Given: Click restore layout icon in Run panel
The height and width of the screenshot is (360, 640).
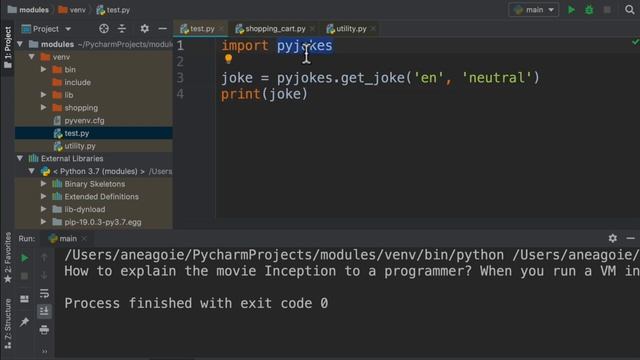Looking at the screenshot, I should point(24,299).
